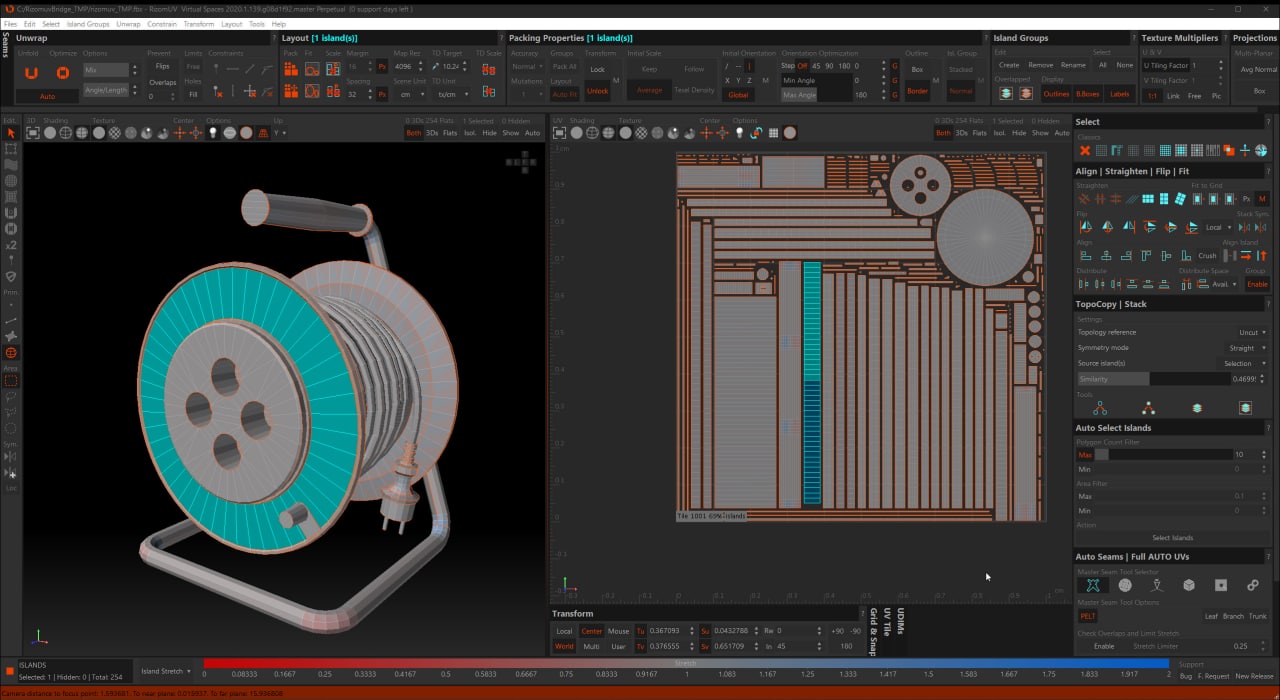Click the first Align icon in Align row
Screen dimensions: 1280x700
[x=1085, y=256]
